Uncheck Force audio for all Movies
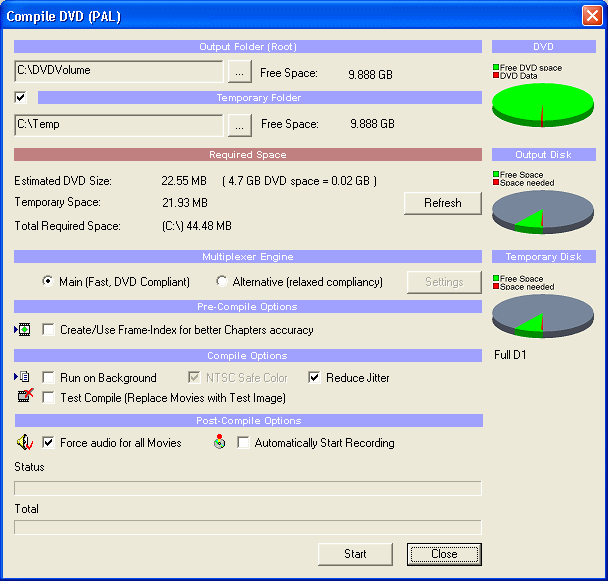Screen dimensions: 608x581 coord(48,443)
